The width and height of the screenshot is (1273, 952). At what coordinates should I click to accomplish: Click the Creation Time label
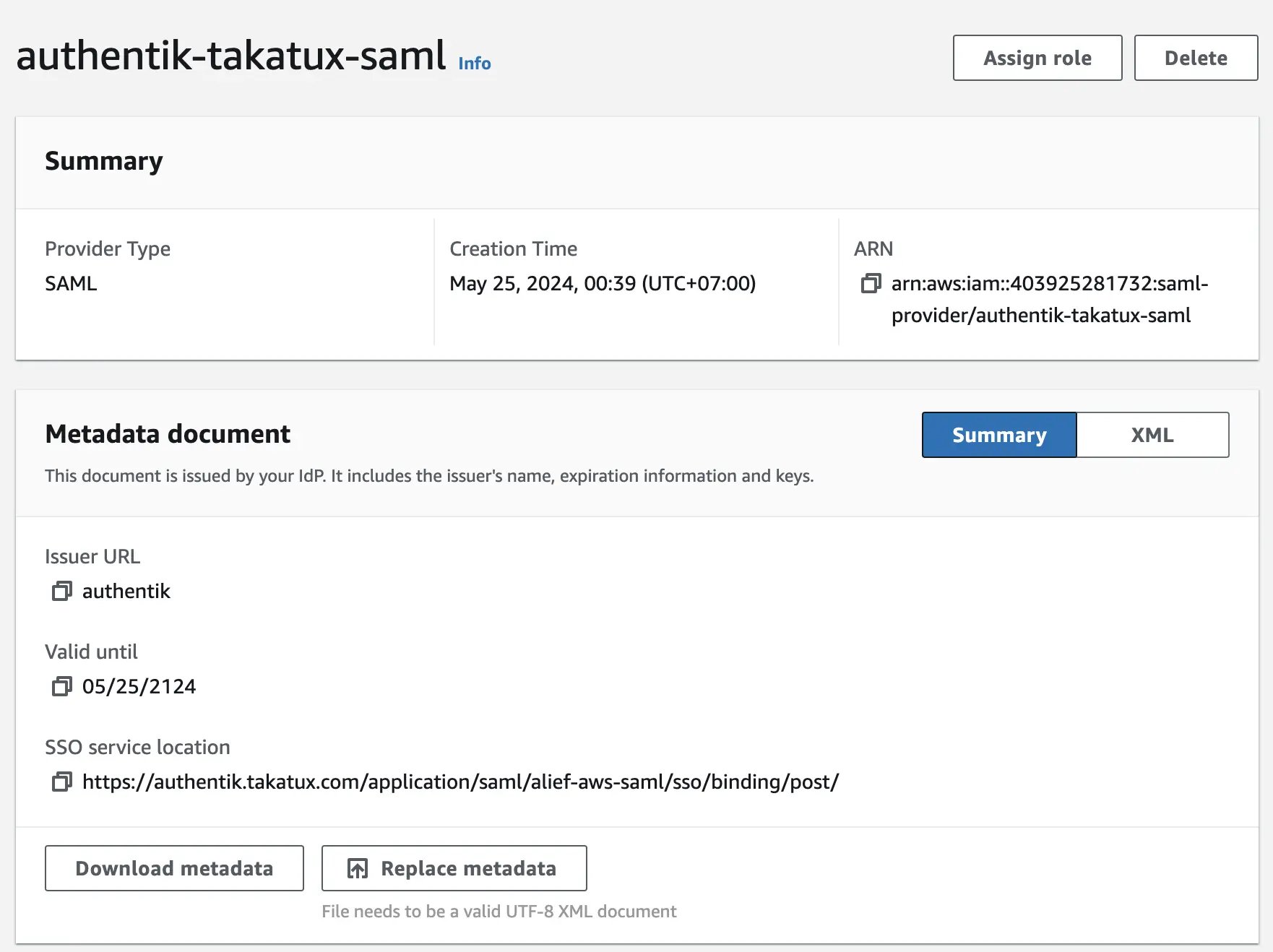click(x=514, y=248)
